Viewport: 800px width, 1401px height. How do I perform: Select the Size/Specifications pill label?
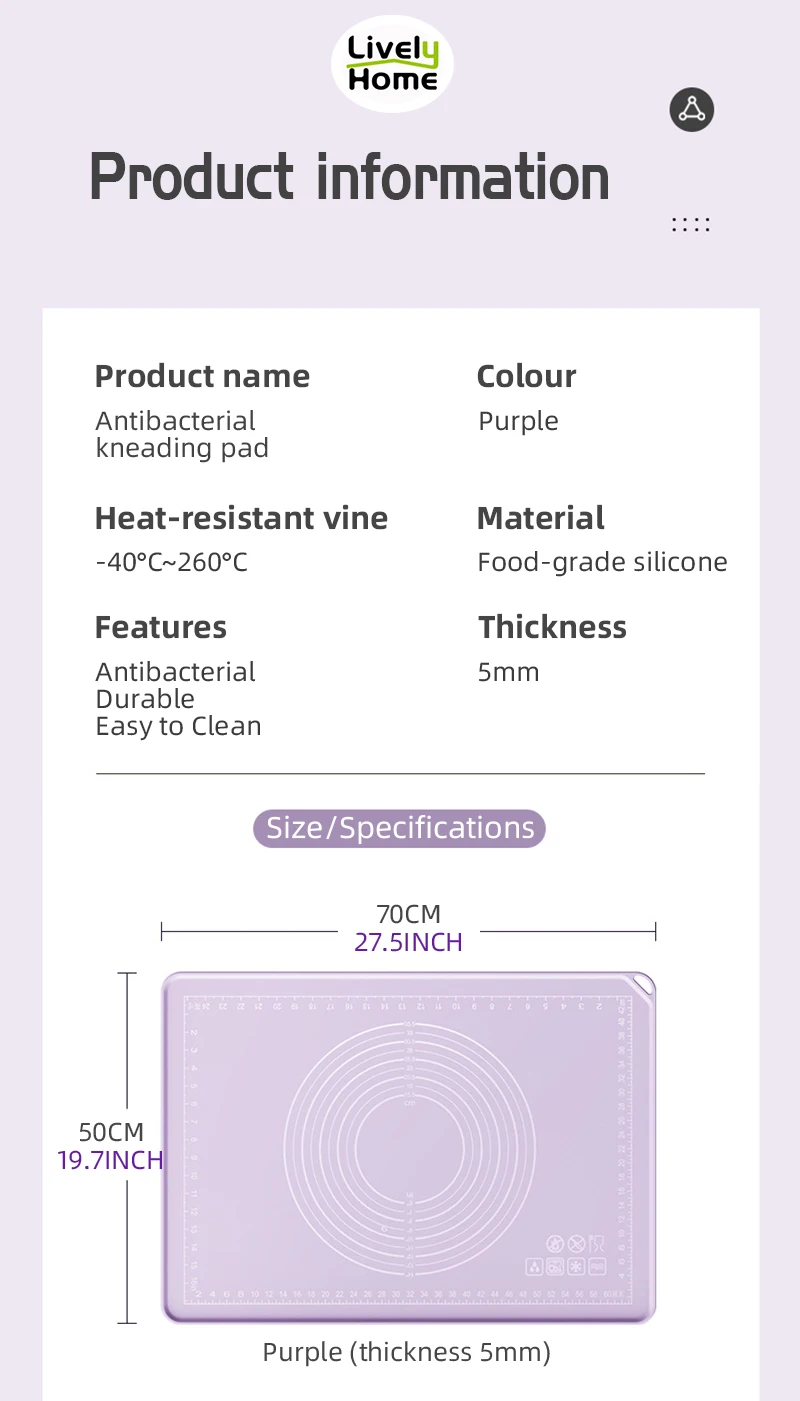click(x=399, y=828)
